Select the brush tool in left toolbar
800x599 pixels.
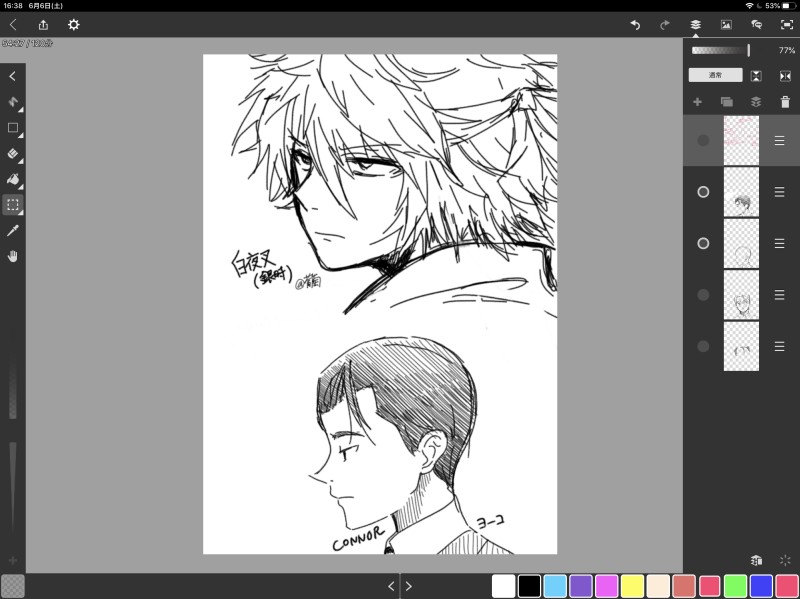[13, 102]
